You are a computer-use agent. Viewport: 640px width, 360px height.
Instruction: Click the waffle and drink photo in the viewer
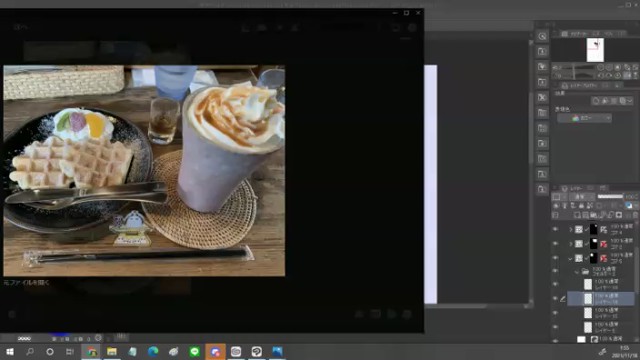coord(144,171)
